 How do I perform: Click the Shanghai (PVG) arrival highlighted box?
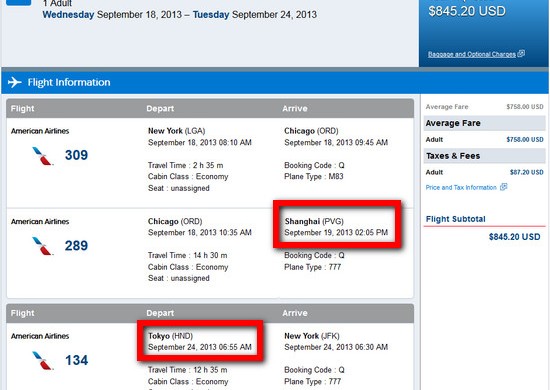point(337,224)
